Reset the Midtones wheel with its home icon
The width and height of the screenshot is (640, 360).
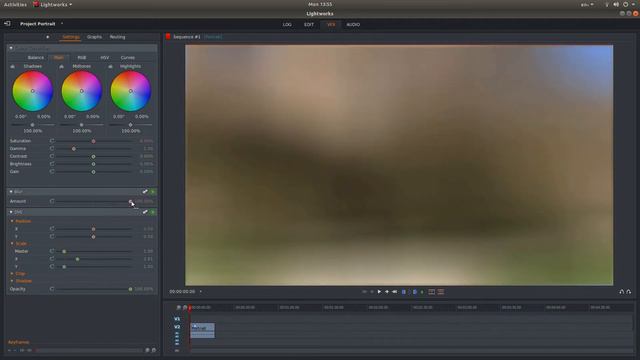61,66
